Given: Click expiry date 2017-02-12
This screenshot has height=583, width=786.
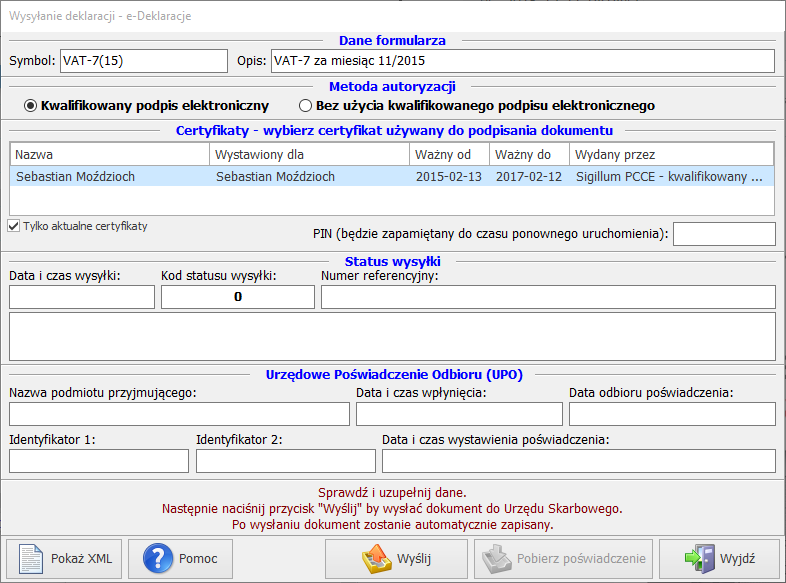Looking at the screenshot, I should point(529,176).
